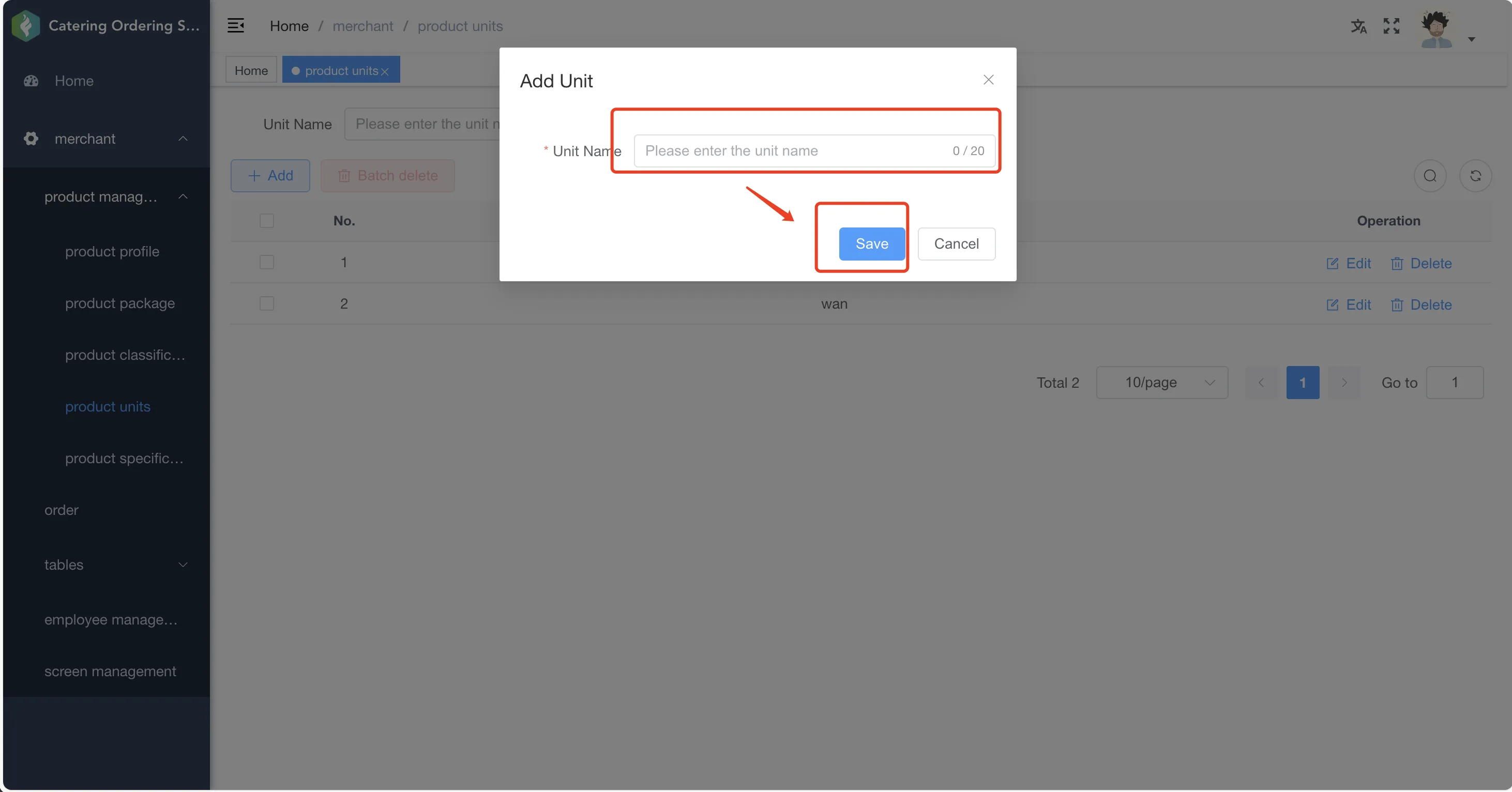Image resolution: width=1512 pixels, height=792 pixels.
Task: Toggle fullscreen mode icon
Action: pyautogui.click(x=1391, y=26)
